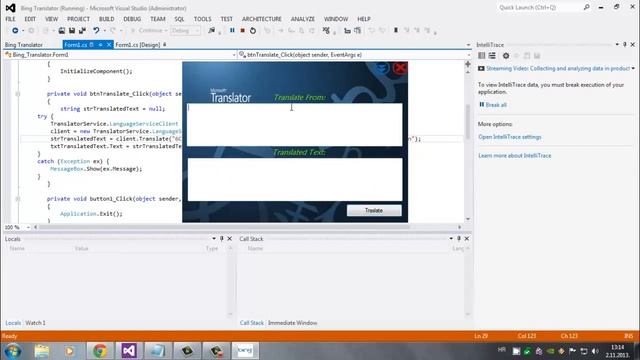Switch to Form1.cs [Design] tab
The width and height of the screenshot is (640, 360).
pos(138,45)
